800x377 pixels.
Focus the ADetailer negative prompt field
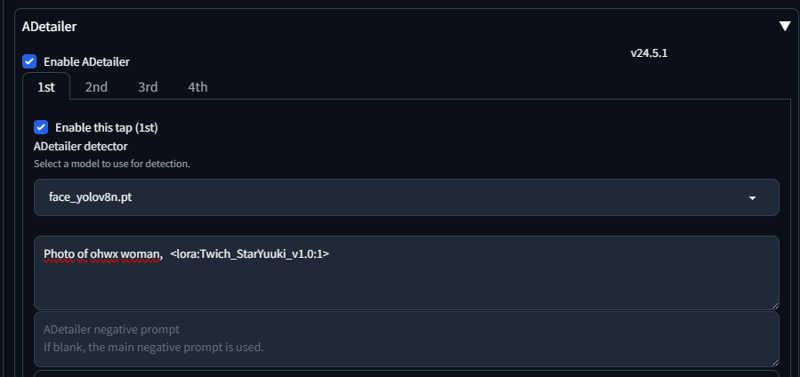click(407, 339)
